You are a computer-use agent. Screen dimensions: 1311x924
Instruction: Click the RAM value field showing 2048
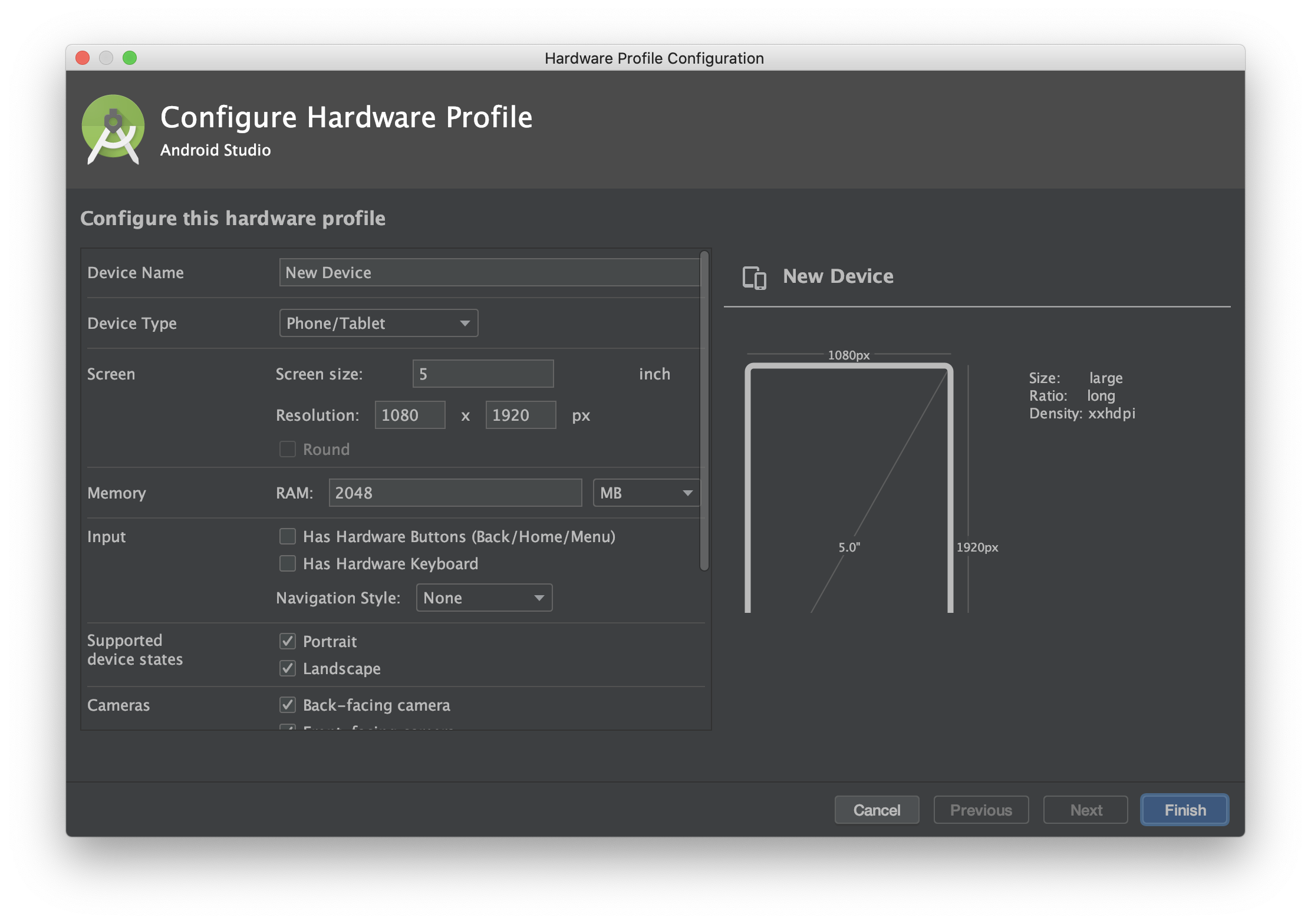point(455,493)
